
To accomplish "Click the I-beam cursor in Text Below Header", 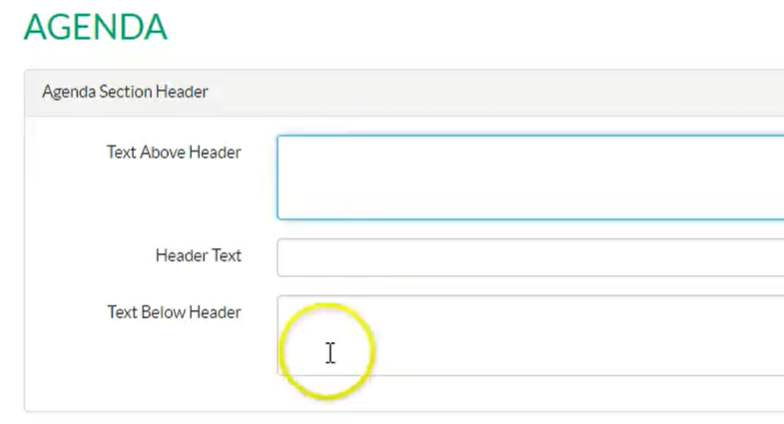I will tap(330, 352).
